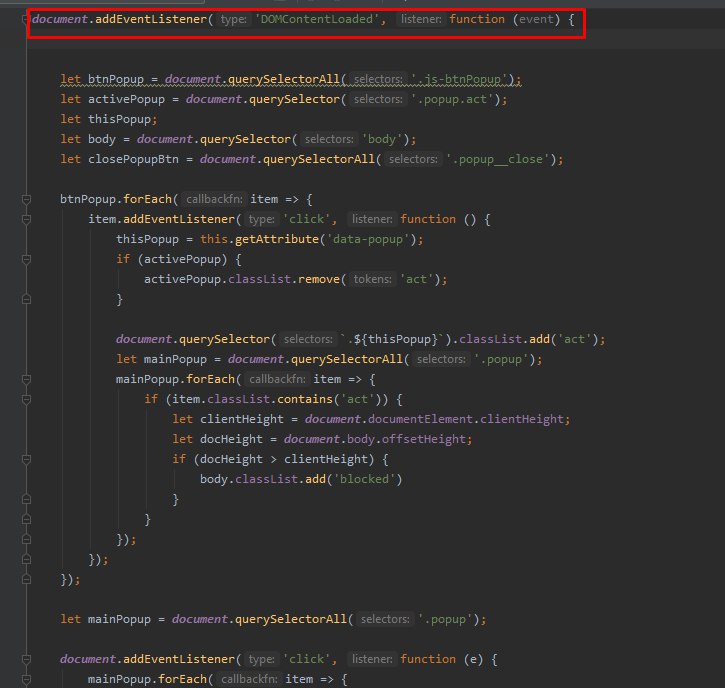725x688 pixels.
Task: Click getAttribute method call
Action: (x=277, y=240)
